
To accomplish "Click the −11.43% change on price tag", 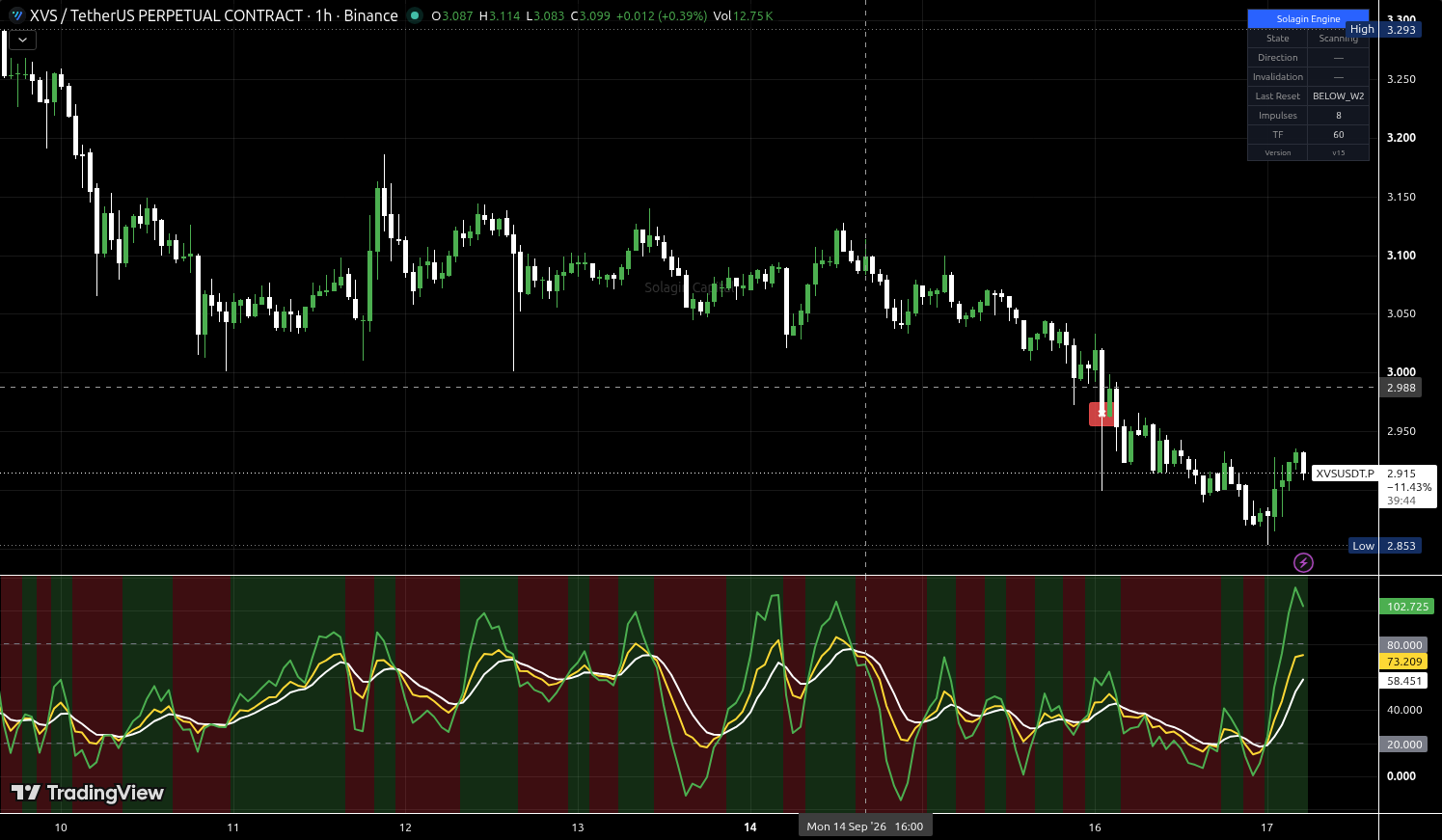I will click(1409, 487).
